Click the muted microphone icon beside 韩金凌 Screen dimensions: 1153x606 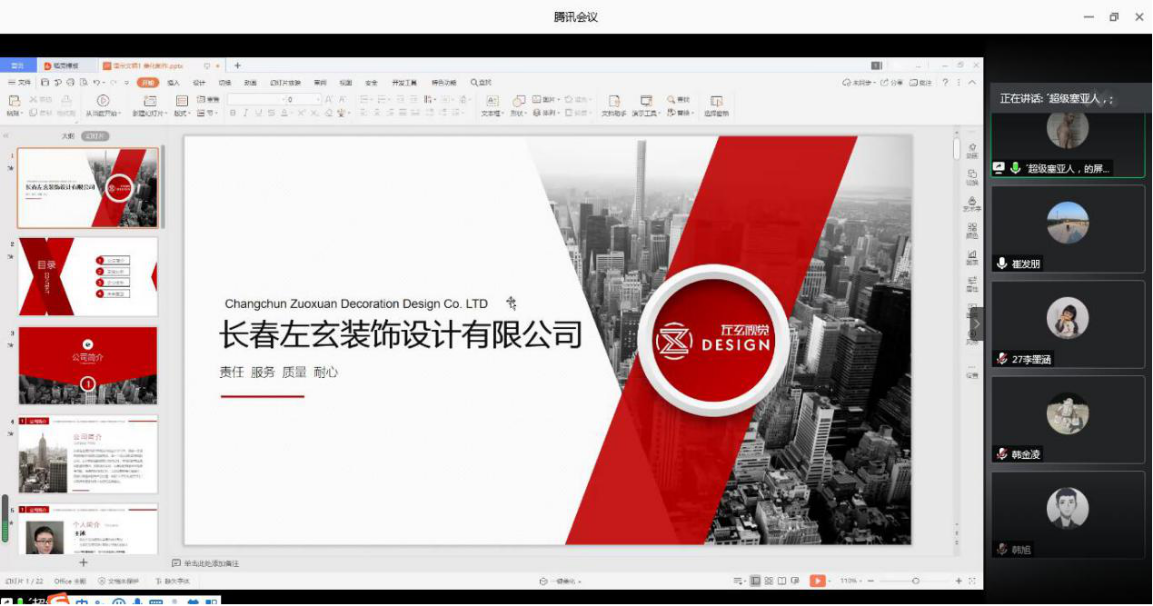[1002, 454]
